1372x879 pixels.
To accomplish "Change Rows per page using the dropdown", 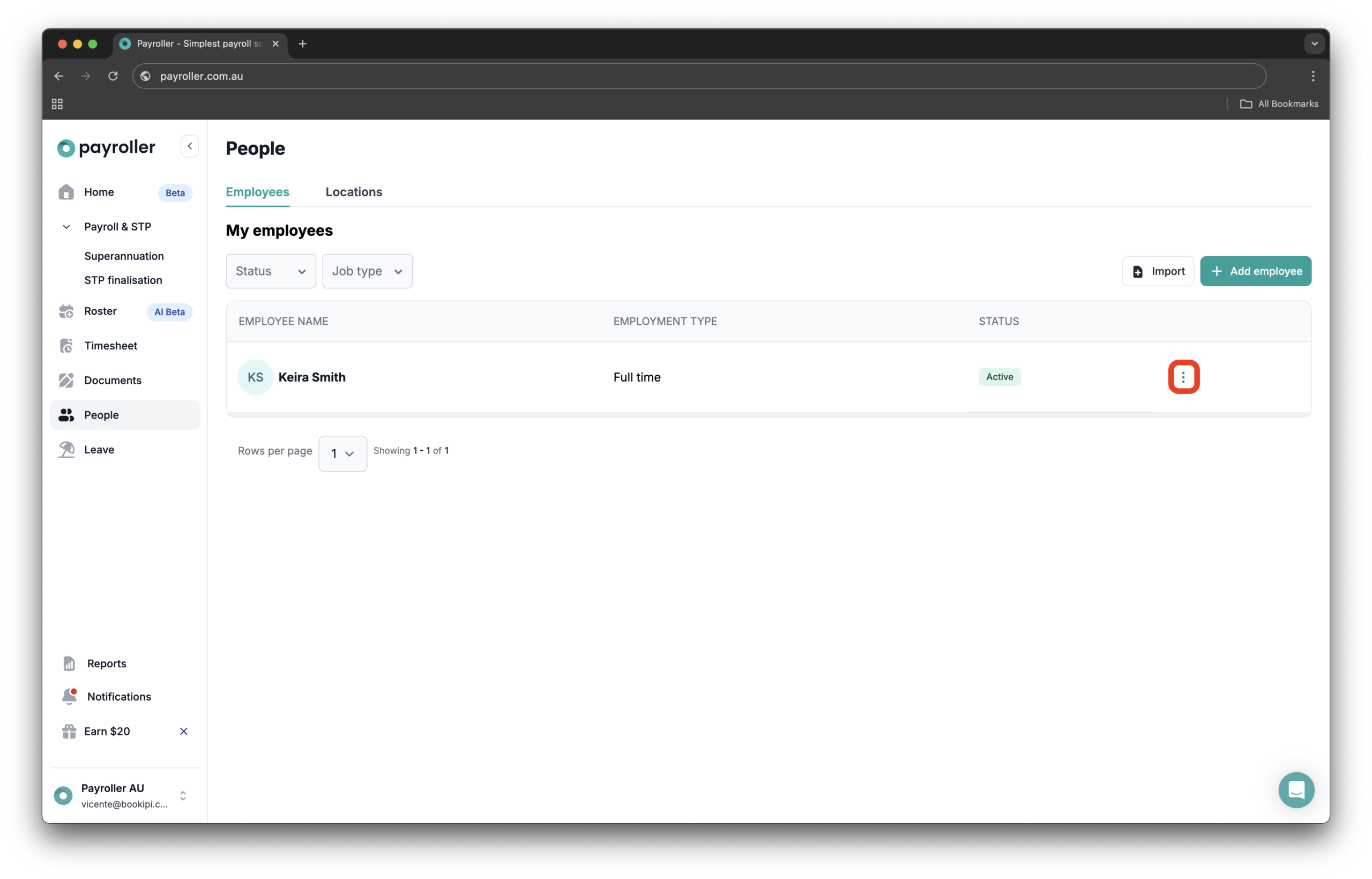I will [x=342, y=453].
